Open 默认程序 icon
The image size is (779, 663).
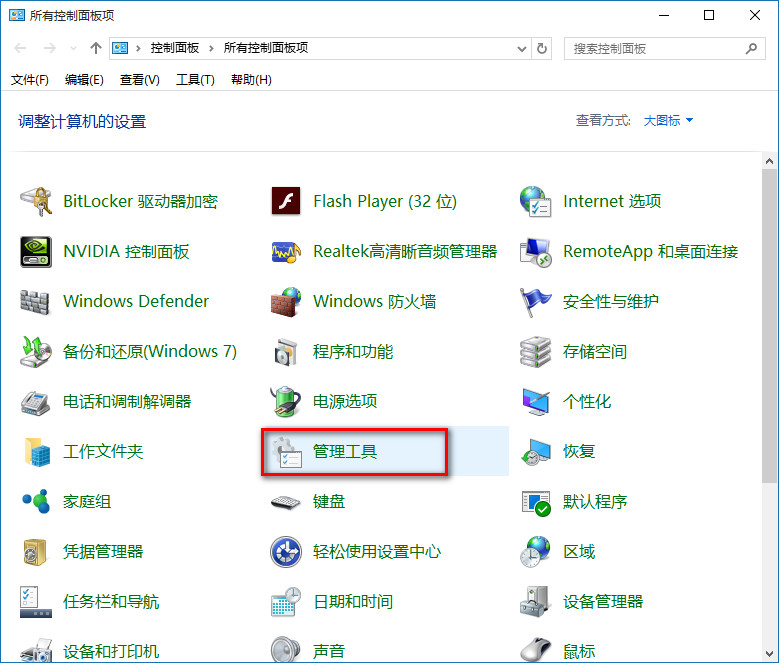tap(536, 503)
